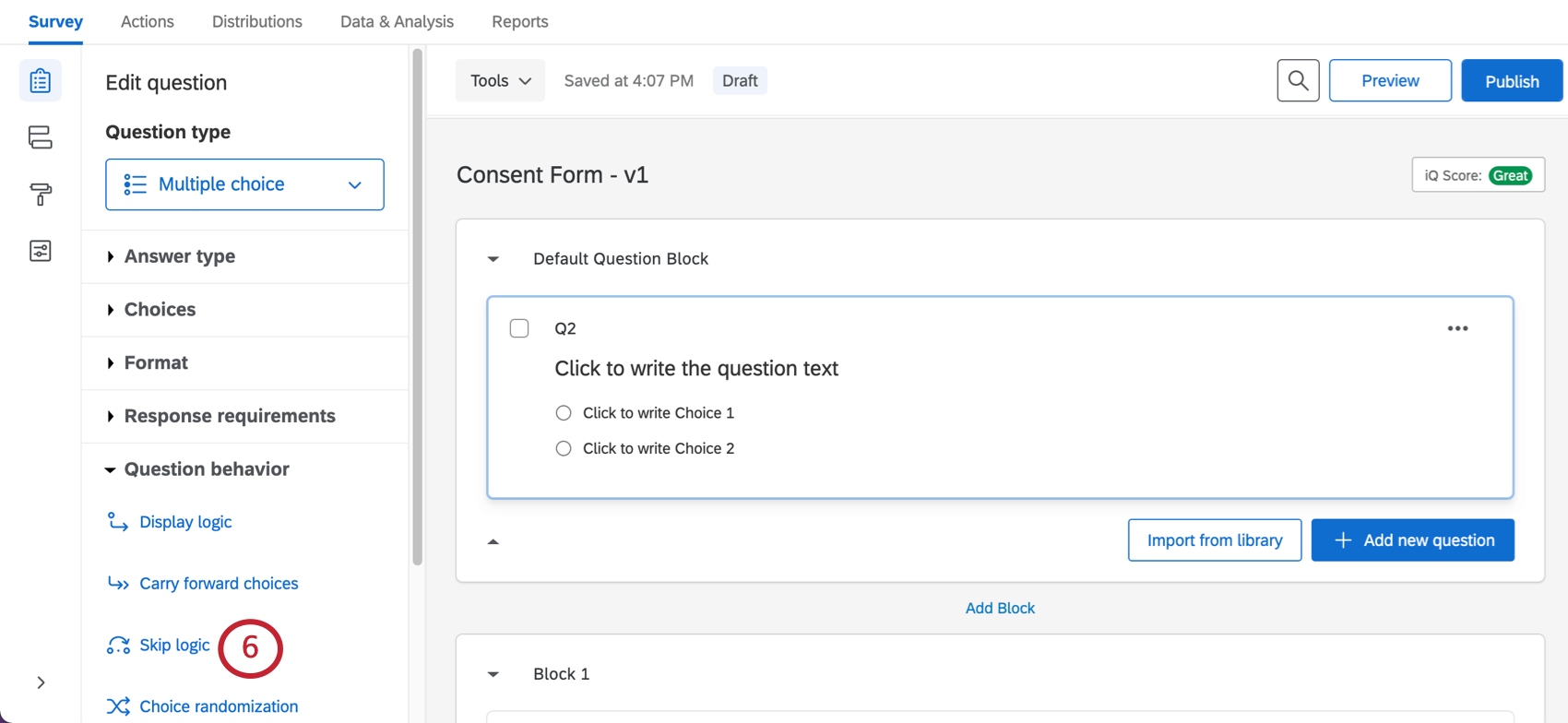Viewport: 1568px width, 723px height.
Task: Select the Choice 1 radio button
Action: point(564,413)
